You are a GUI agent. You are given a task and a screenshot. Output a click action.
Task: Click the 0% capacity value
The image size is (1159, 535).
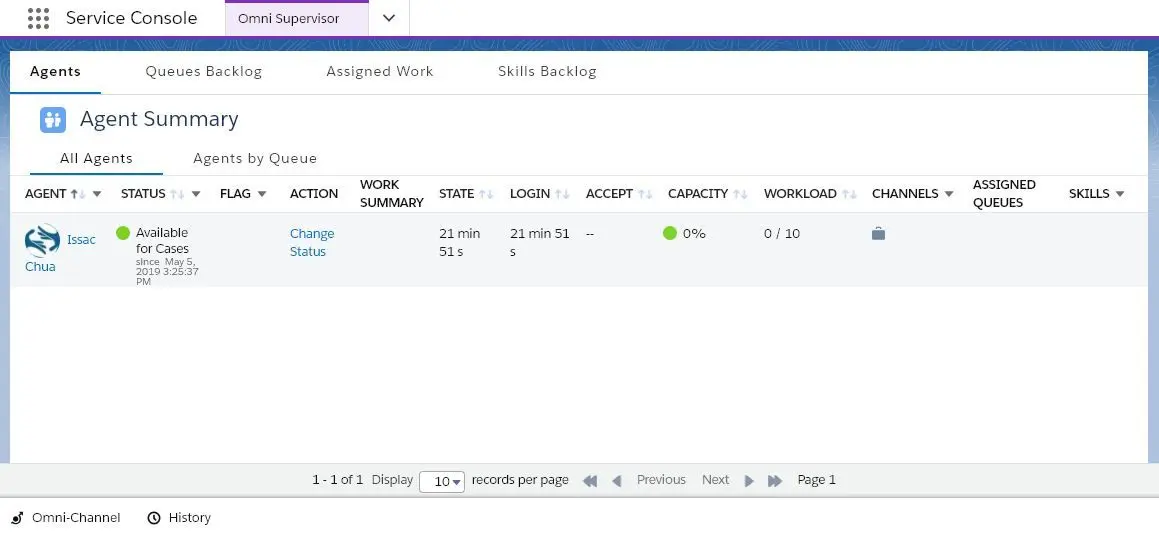pos(694,234)
